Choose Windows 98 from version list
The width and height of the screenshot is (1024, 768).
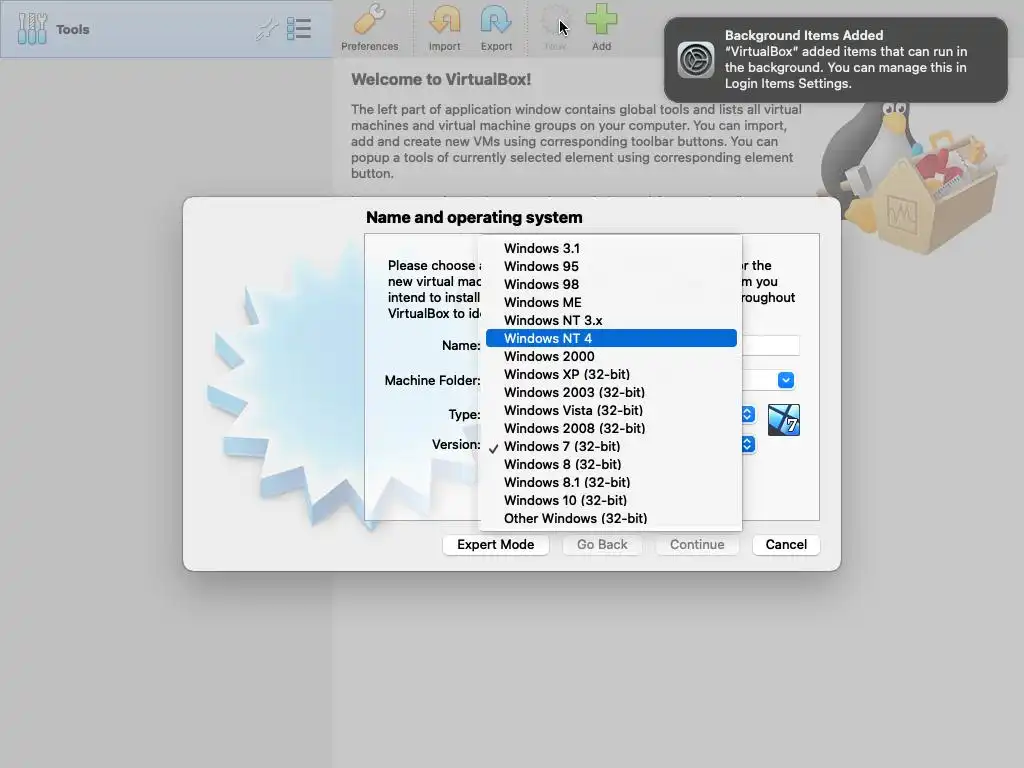click(x=611, y=284)
